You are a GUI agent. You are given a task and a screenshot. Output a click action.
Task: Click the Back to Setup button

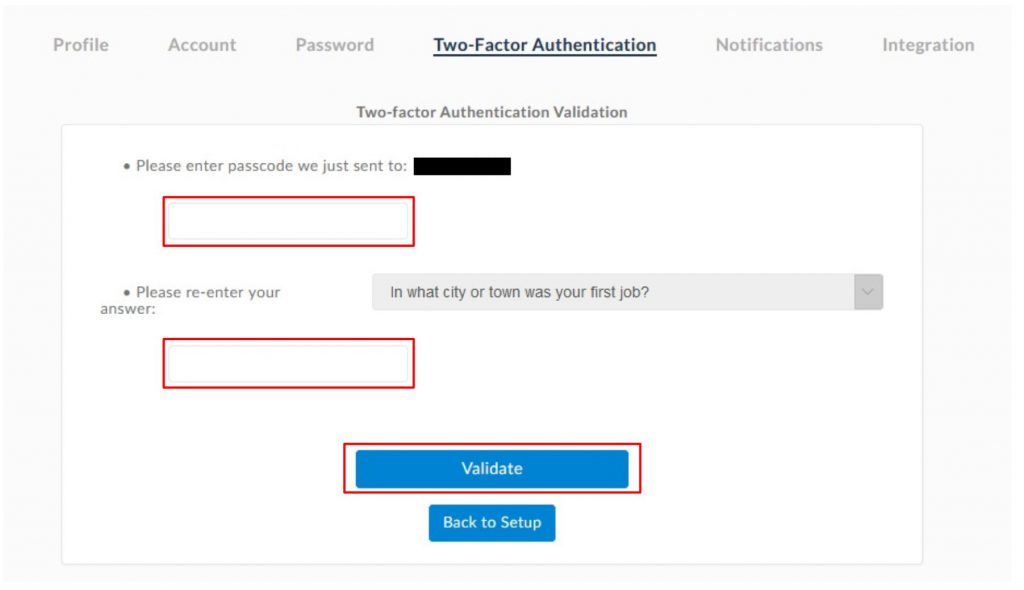click(x=491, y=522)
